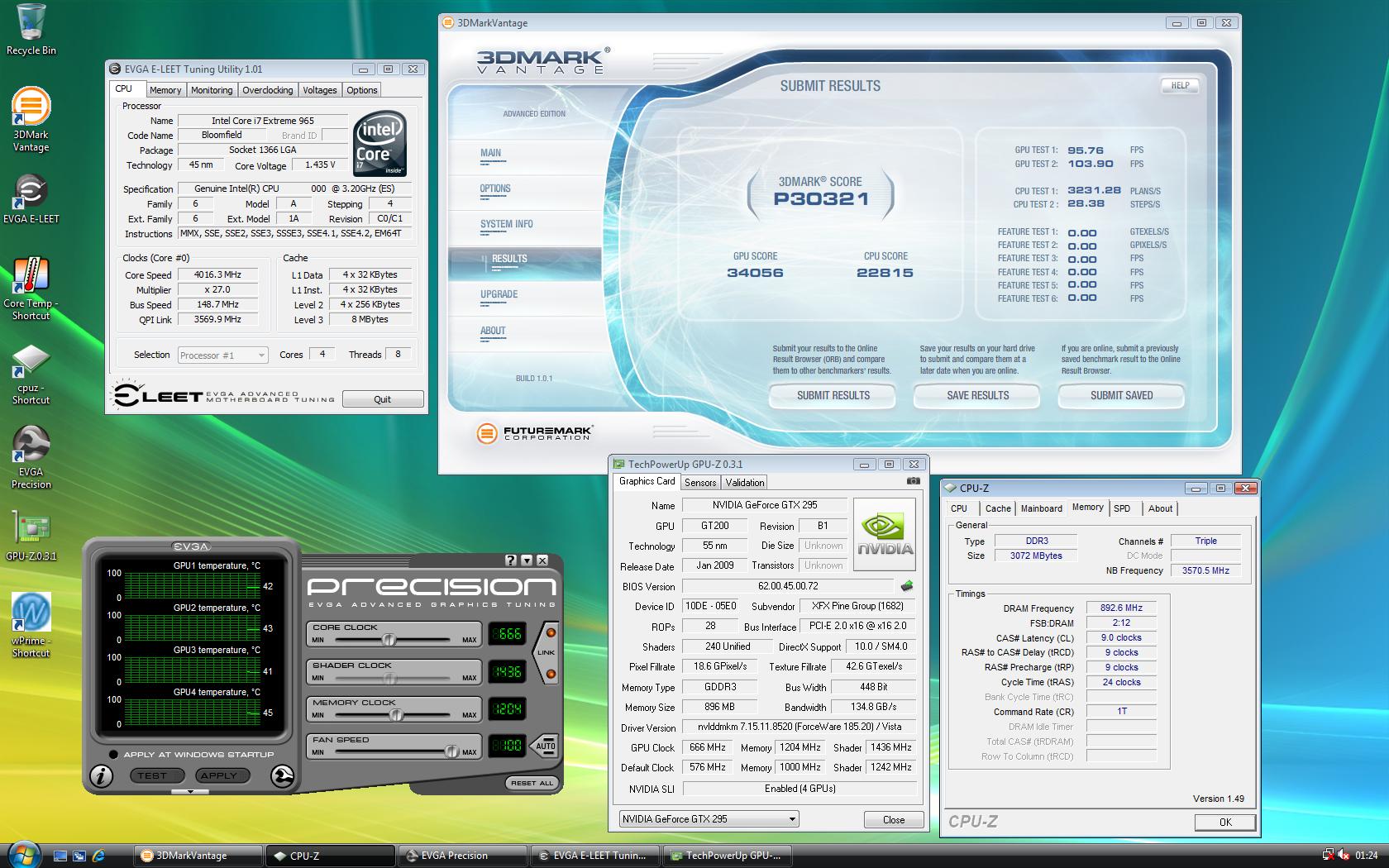The width and height of the screenshot is (1389, 868).
Task: Click the GPU-Z screenshot camera icon
Action: [x=913, y=481]
